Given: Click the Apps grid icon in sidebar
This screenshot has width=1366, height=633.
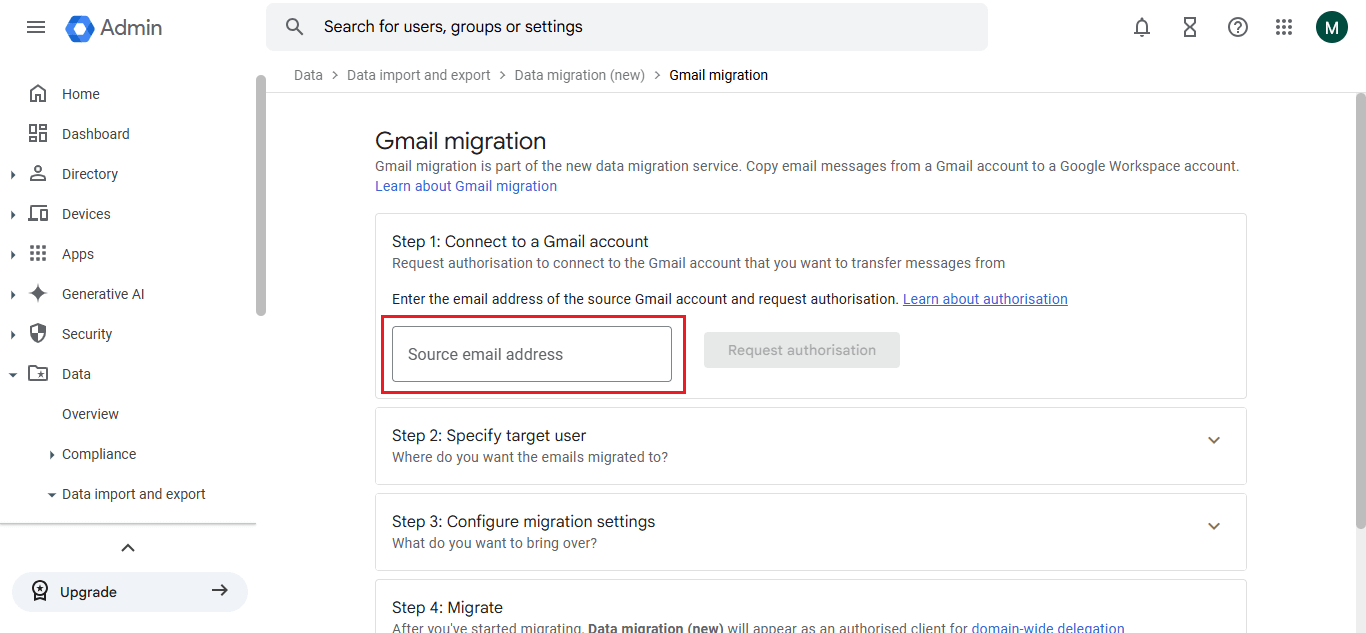Looking at the screenshot, I should click(x=38, y=254).
